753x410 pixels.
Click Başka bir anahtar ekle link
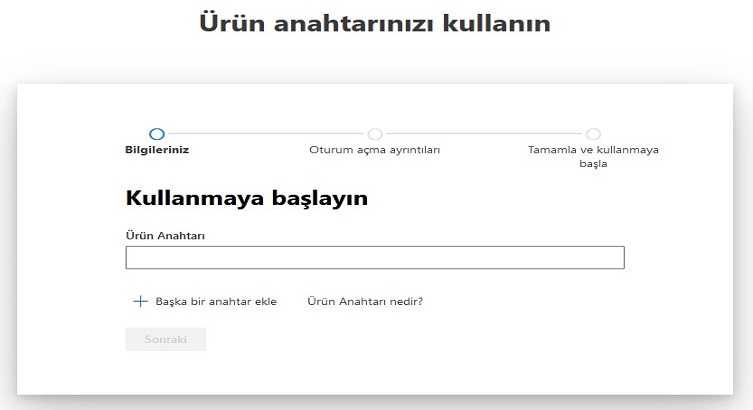[x=216, y=301]
